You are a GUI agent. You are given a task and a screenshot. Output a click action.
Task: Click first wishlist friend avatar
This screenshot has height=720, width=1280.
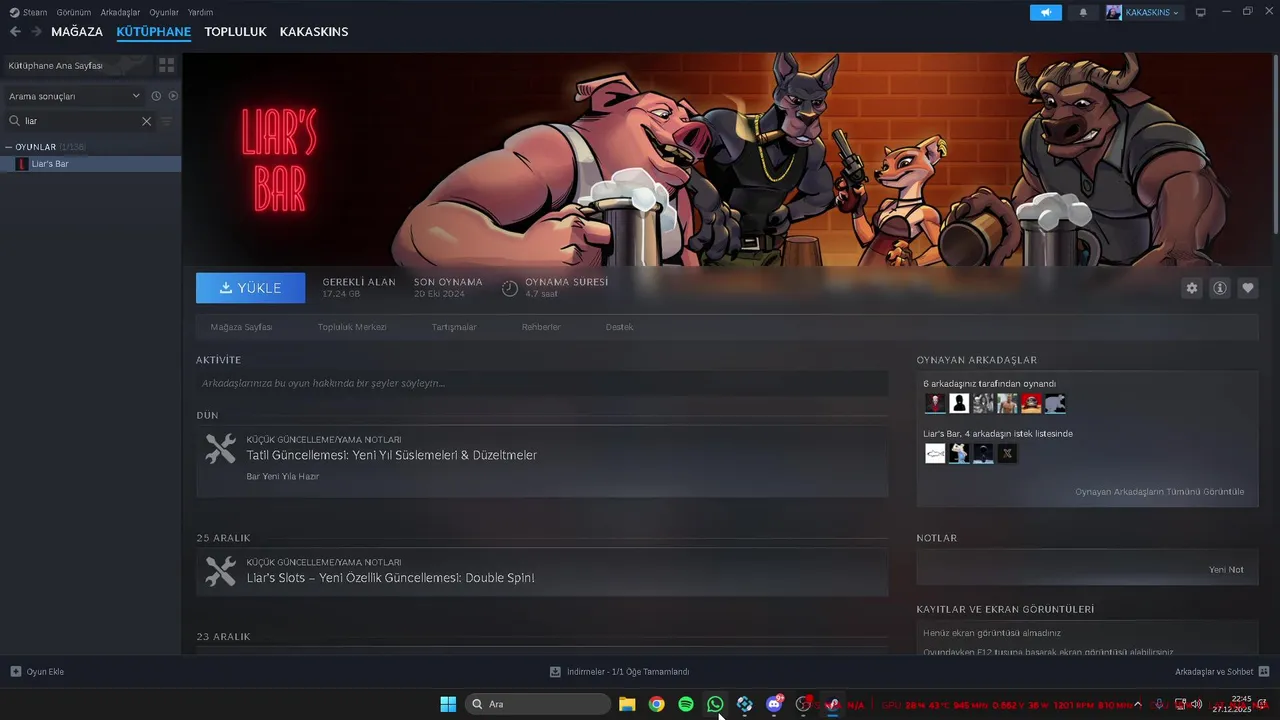(x=935, y=453)
